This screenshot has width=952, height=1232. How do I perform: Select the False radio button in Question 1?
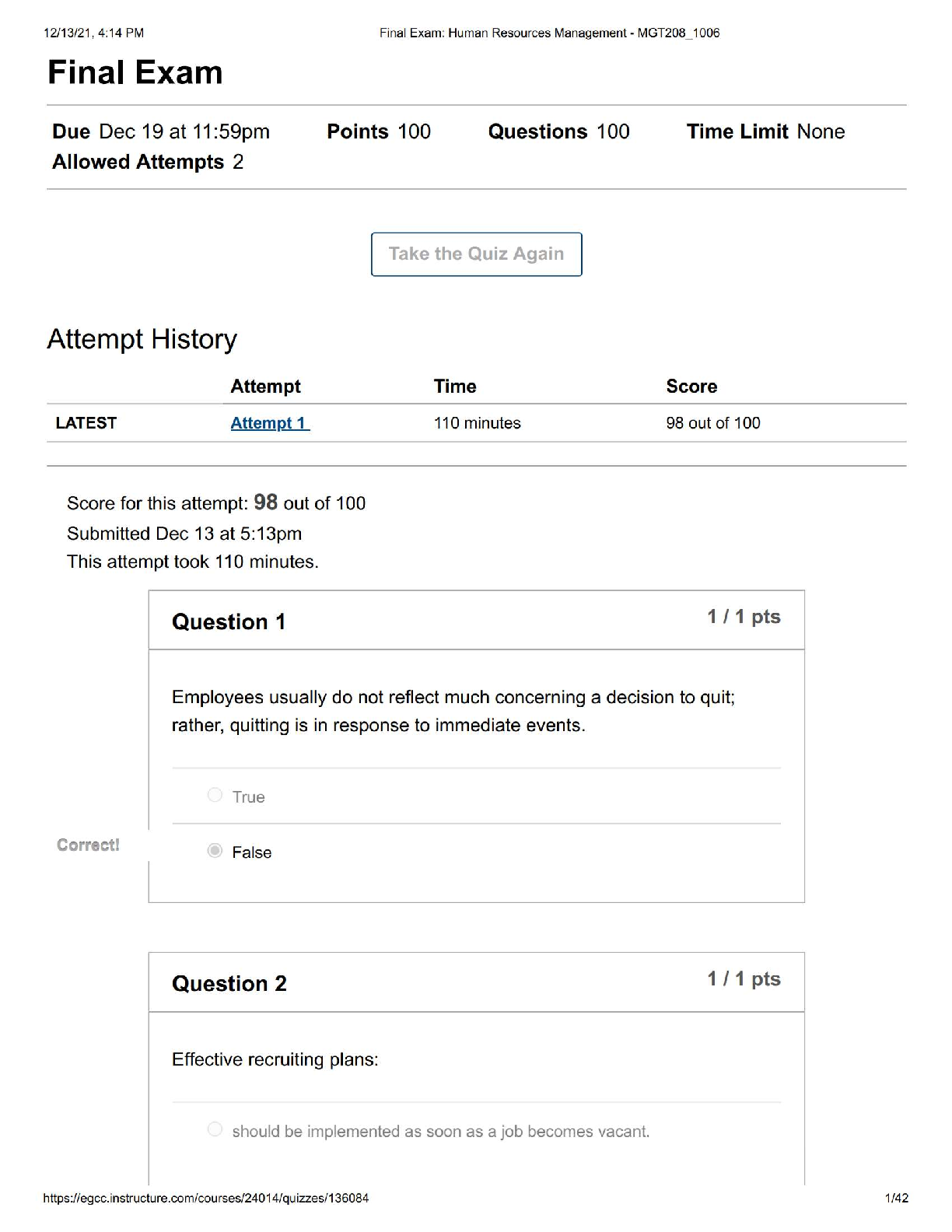pos(215,851)
